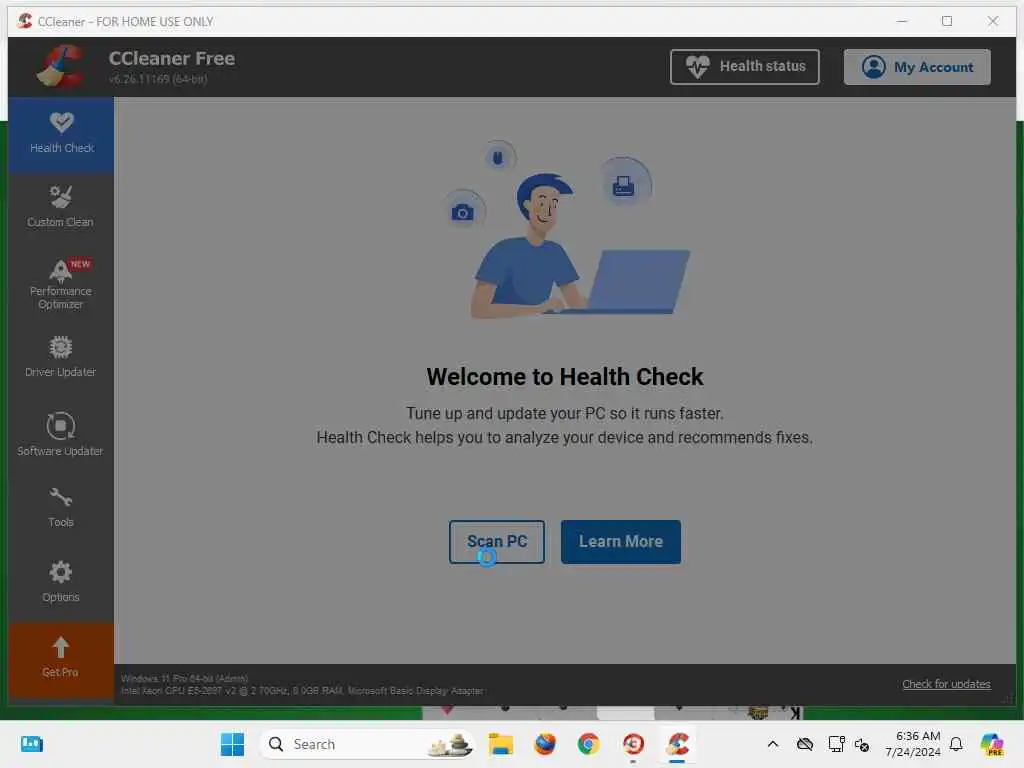Click the taskbar Search box

click(368, 744)
